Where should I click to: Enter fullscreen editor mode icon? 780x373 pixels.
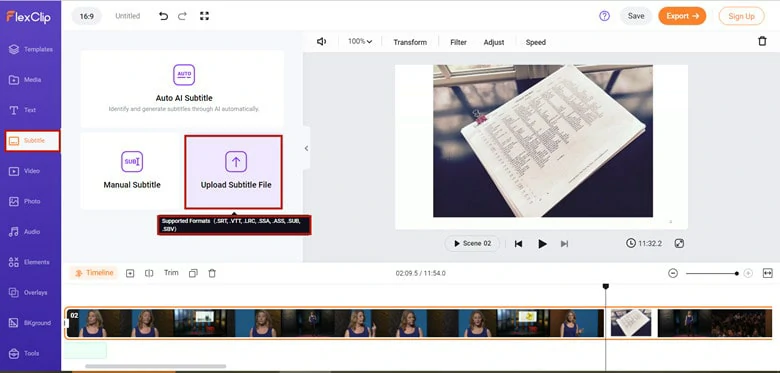pyautogui.click(x=204, y=16)
